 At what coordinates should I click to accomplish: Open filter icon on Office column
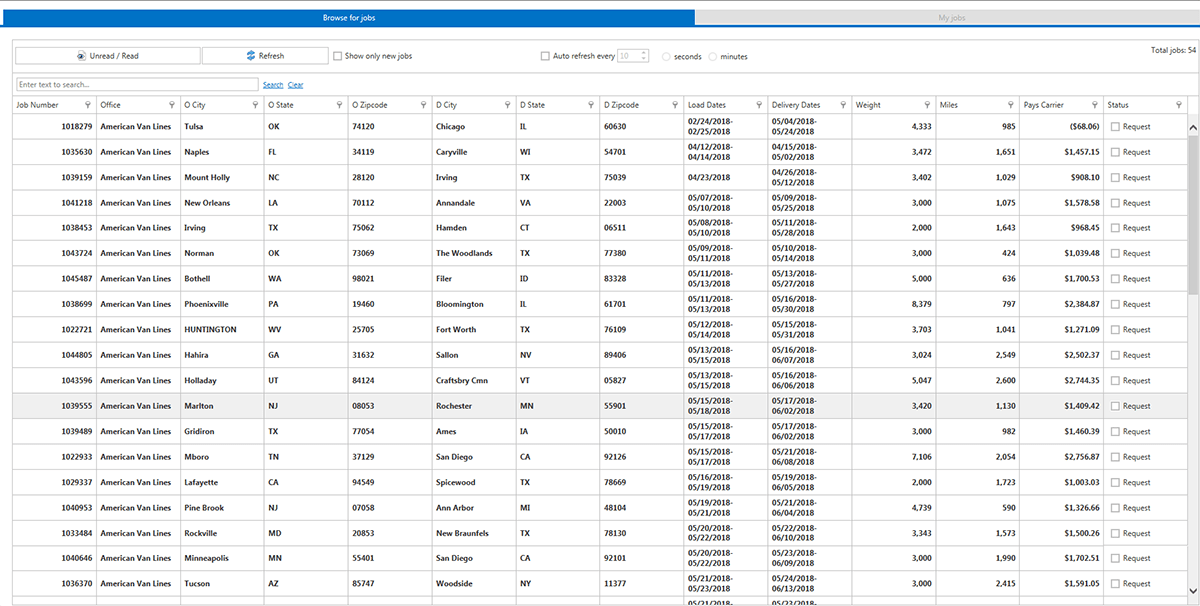pos(172,105)
